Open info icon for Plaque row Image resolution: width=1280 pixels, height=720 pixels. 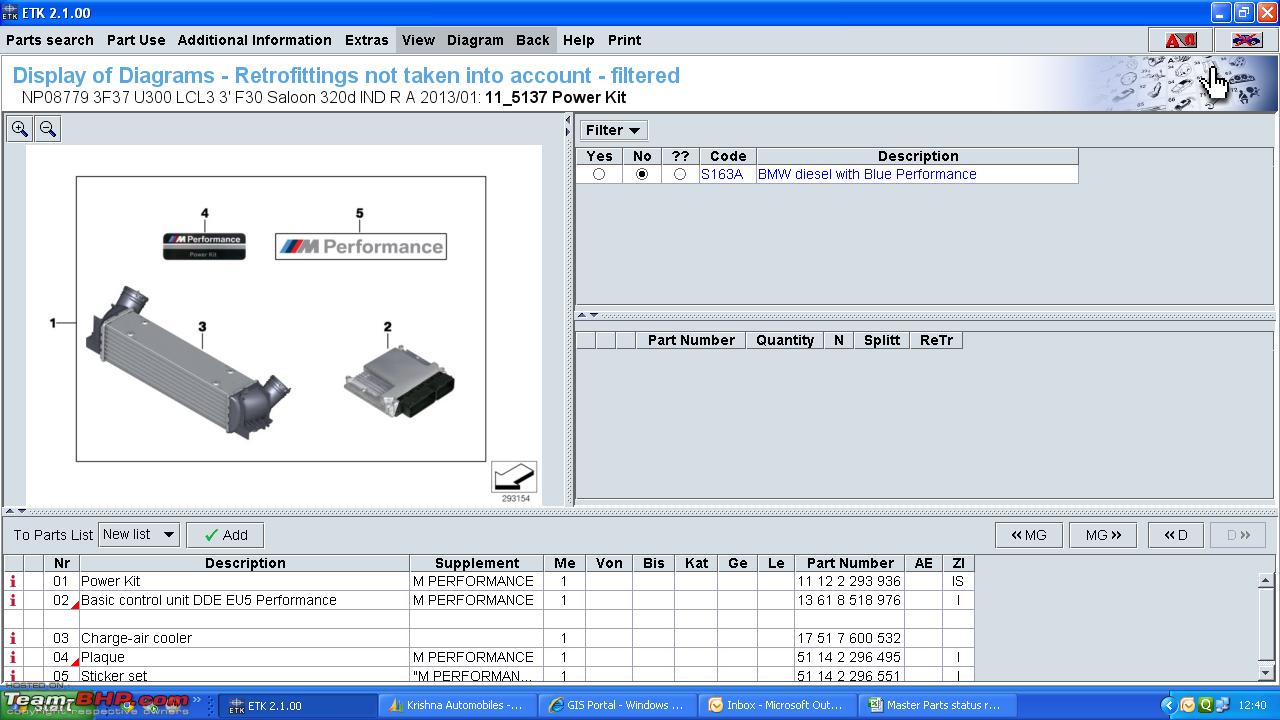pyautogui.click(x=13, y=657)
